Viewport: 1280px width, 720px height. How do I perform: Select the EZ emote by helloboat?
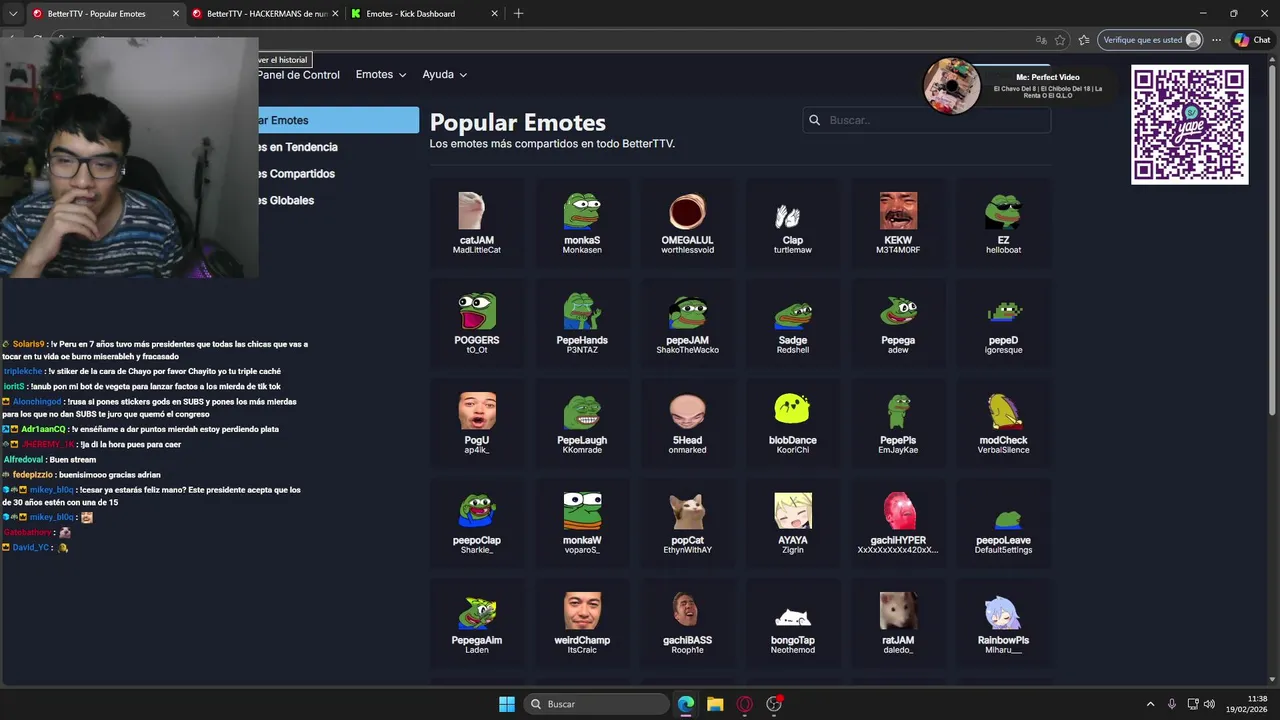[1003, 222]
